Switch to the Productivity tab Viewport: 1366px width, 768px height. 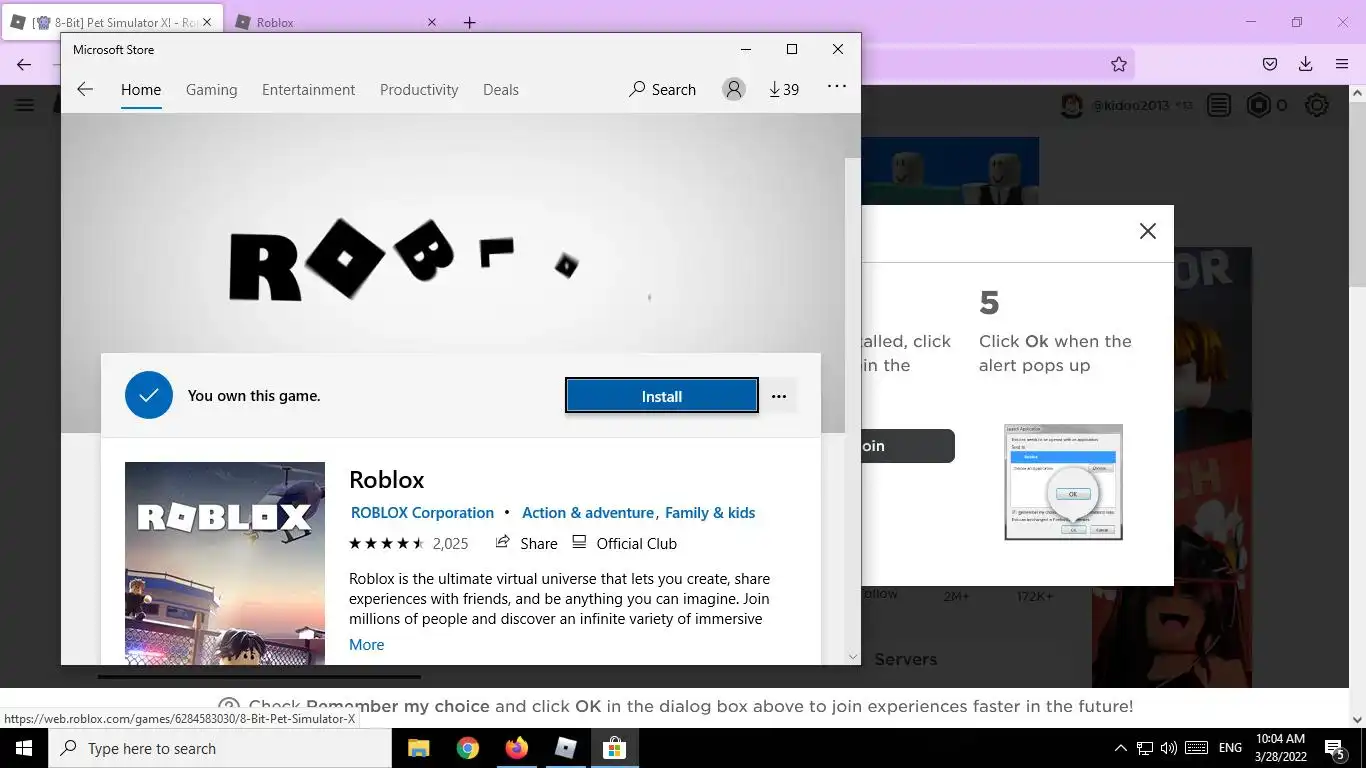419,89
